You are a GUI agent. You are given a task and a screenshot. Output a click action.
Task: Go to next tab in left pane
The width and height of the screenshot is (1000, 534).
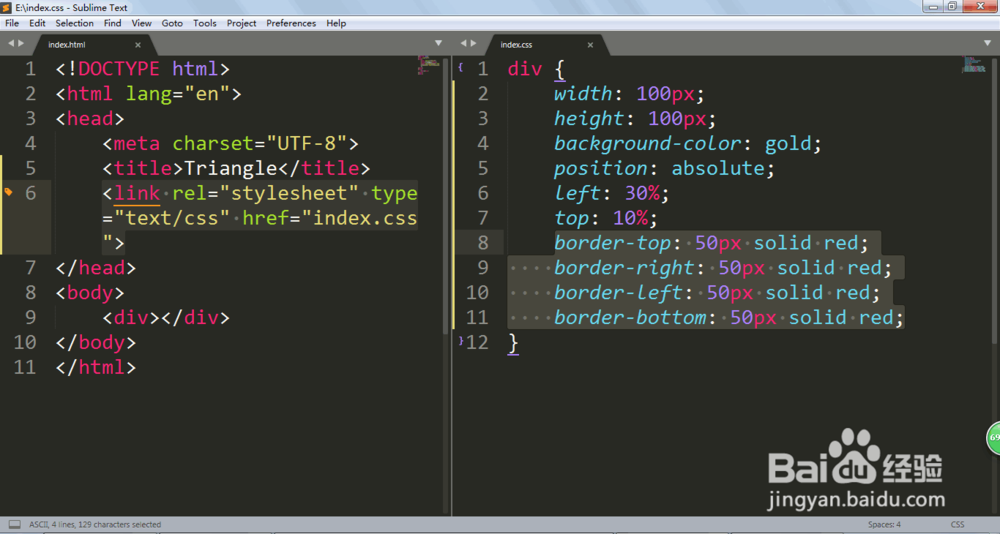coord(21,43)
